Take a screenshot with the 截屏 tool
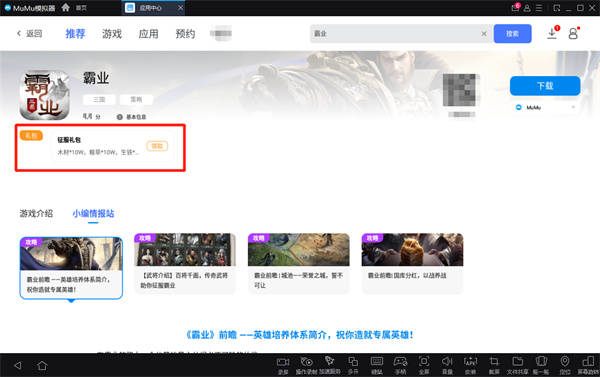This screenshot has width=600, height=377. (494, 365)
